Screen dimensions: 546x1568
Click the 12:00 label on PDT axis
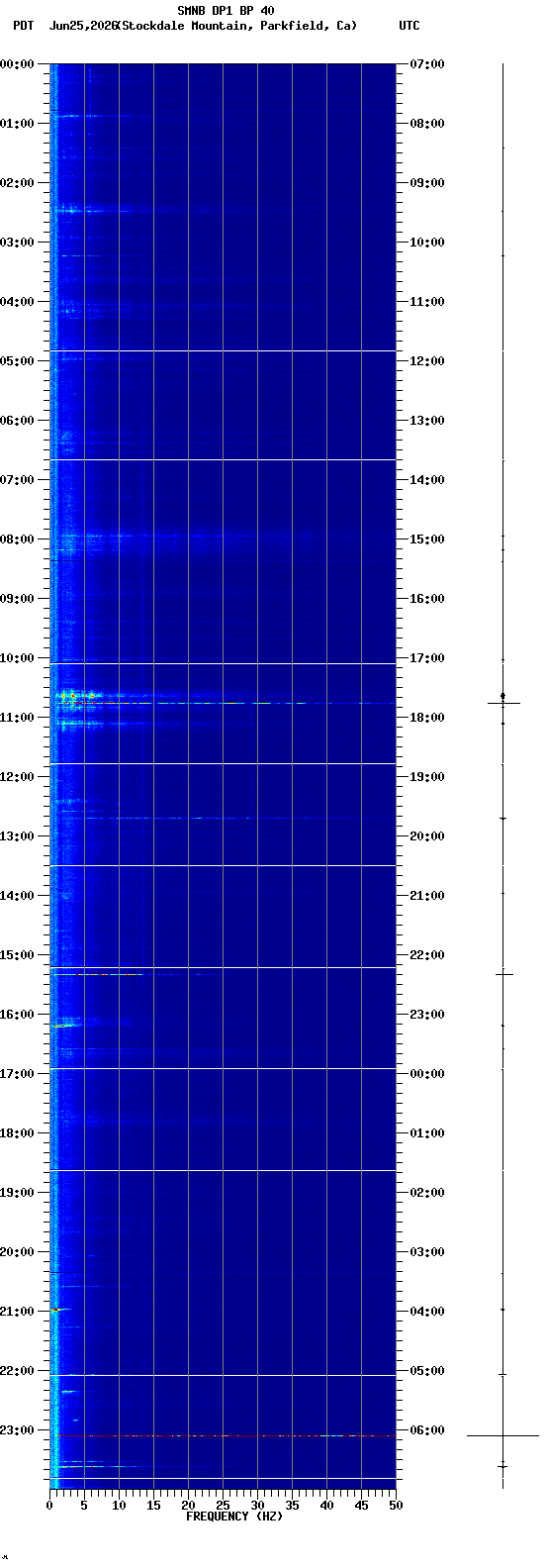tap(18, 777)
